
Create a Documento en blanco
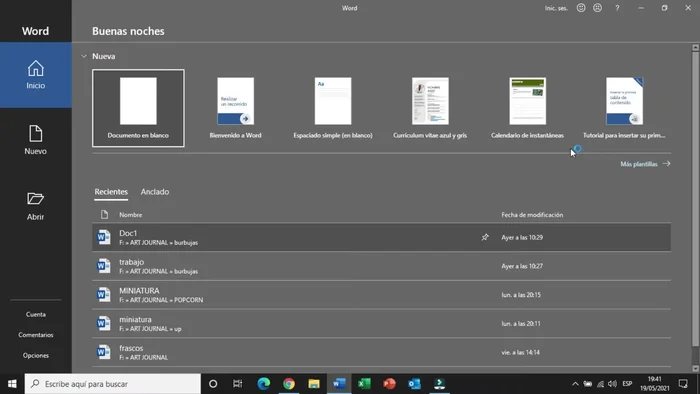(138, 108)
